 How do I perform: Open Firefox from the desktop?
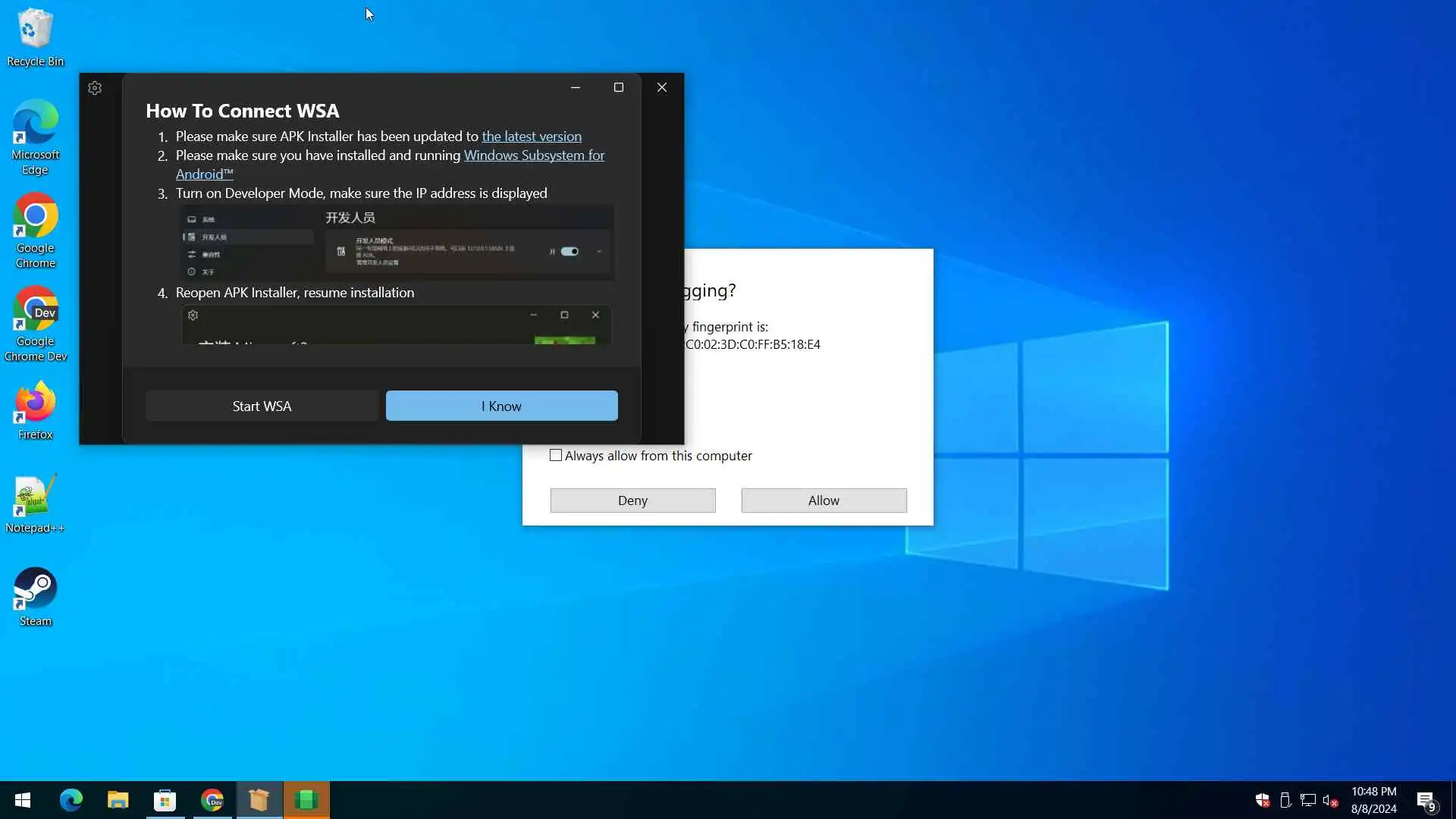[x=35, y=409]
